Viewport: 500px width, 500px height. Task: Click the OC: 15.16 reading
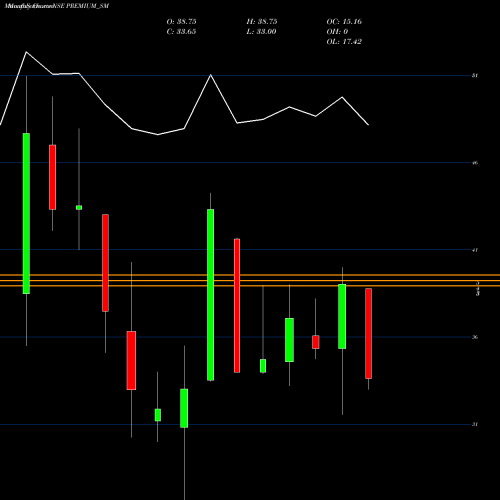click(344, 22)
